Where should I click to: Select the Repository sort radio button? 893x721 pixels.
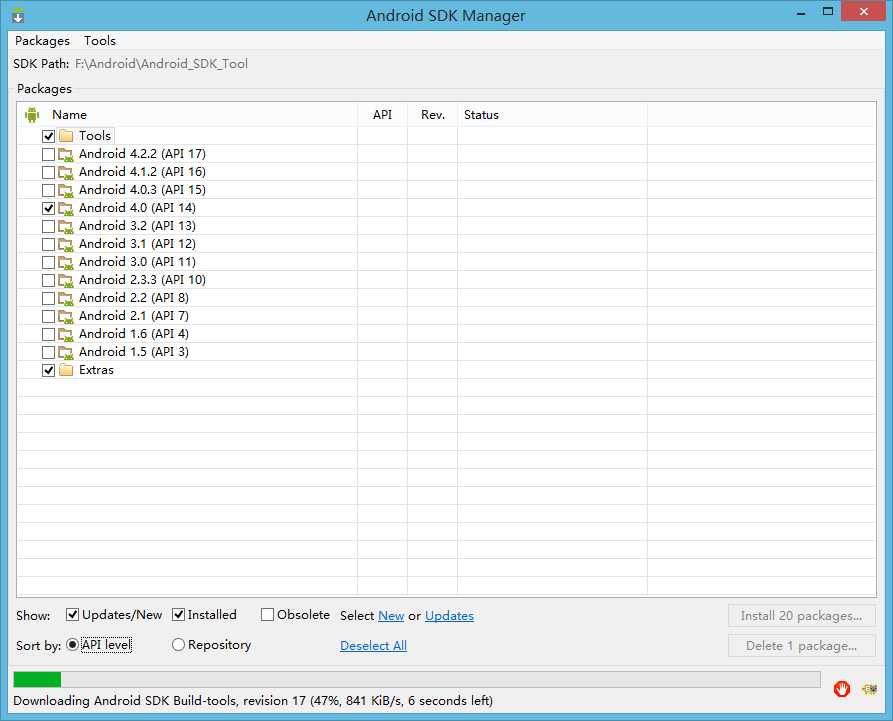pyautogui.click(x=178, y=645)
